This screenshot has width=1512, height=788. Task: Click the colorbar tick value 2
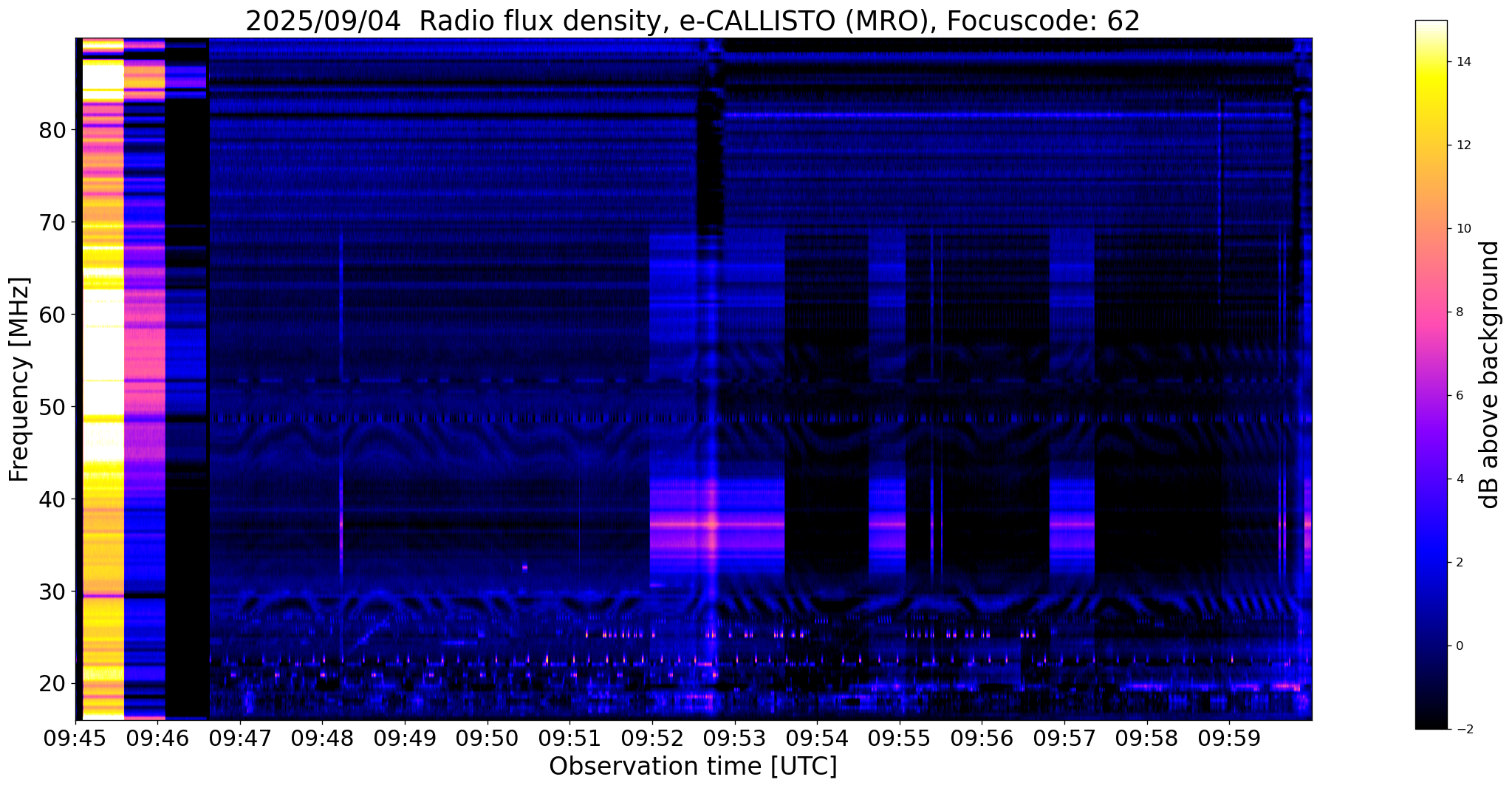[x=1460, y=563]
